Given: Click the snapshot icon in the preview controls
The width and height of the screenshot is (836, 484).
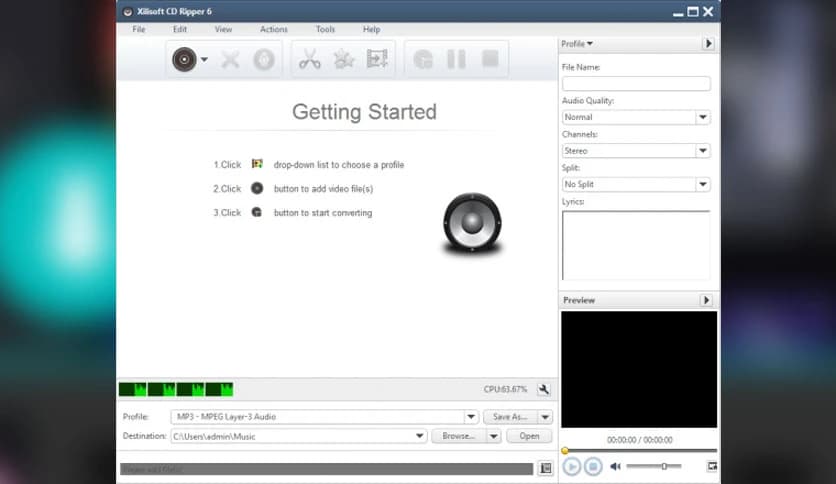Looking at the screenshot, I should (712, 466).
